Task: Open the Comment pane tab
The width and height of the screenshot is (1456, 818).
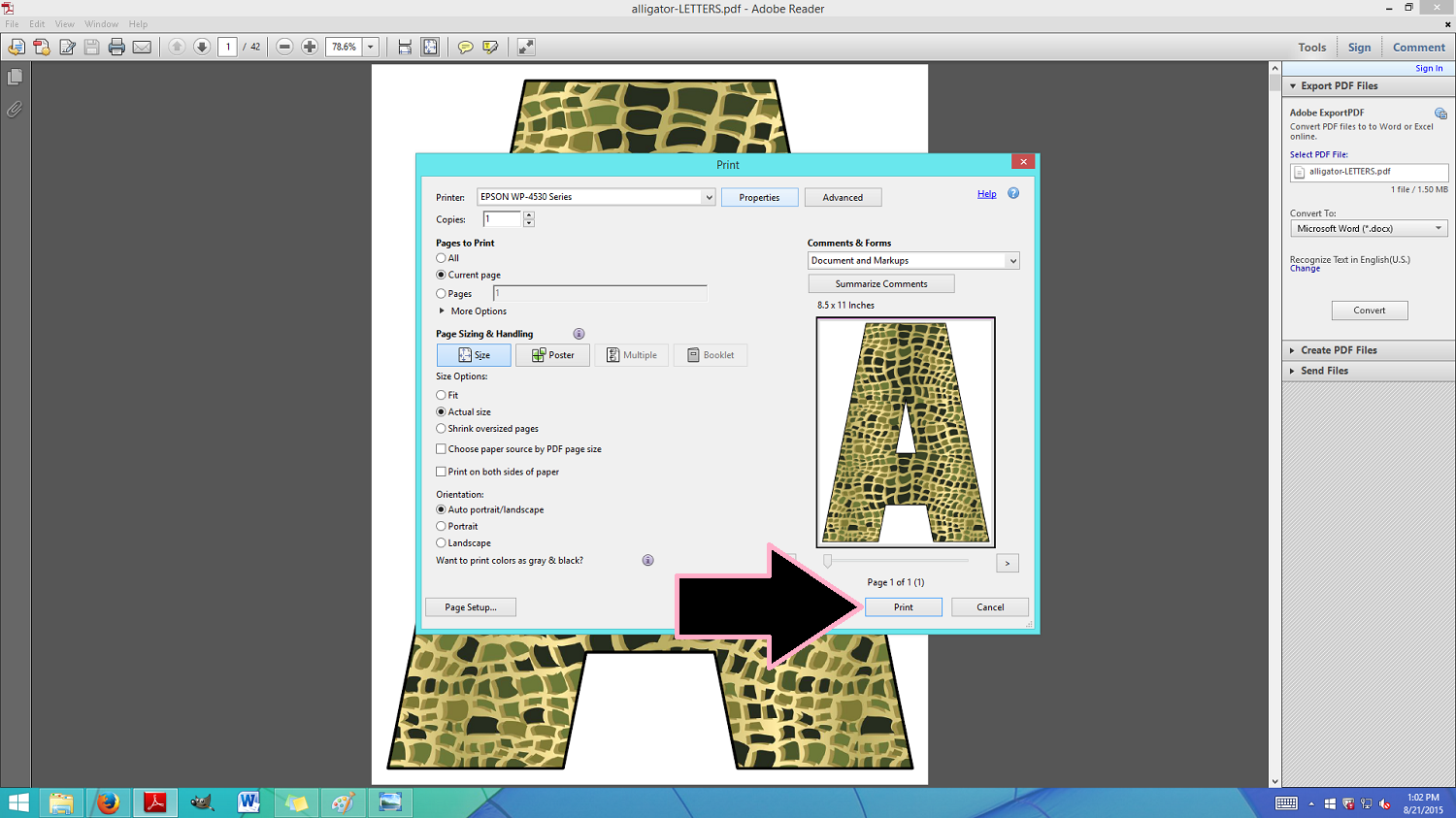Action: (x=1419, y=48)
